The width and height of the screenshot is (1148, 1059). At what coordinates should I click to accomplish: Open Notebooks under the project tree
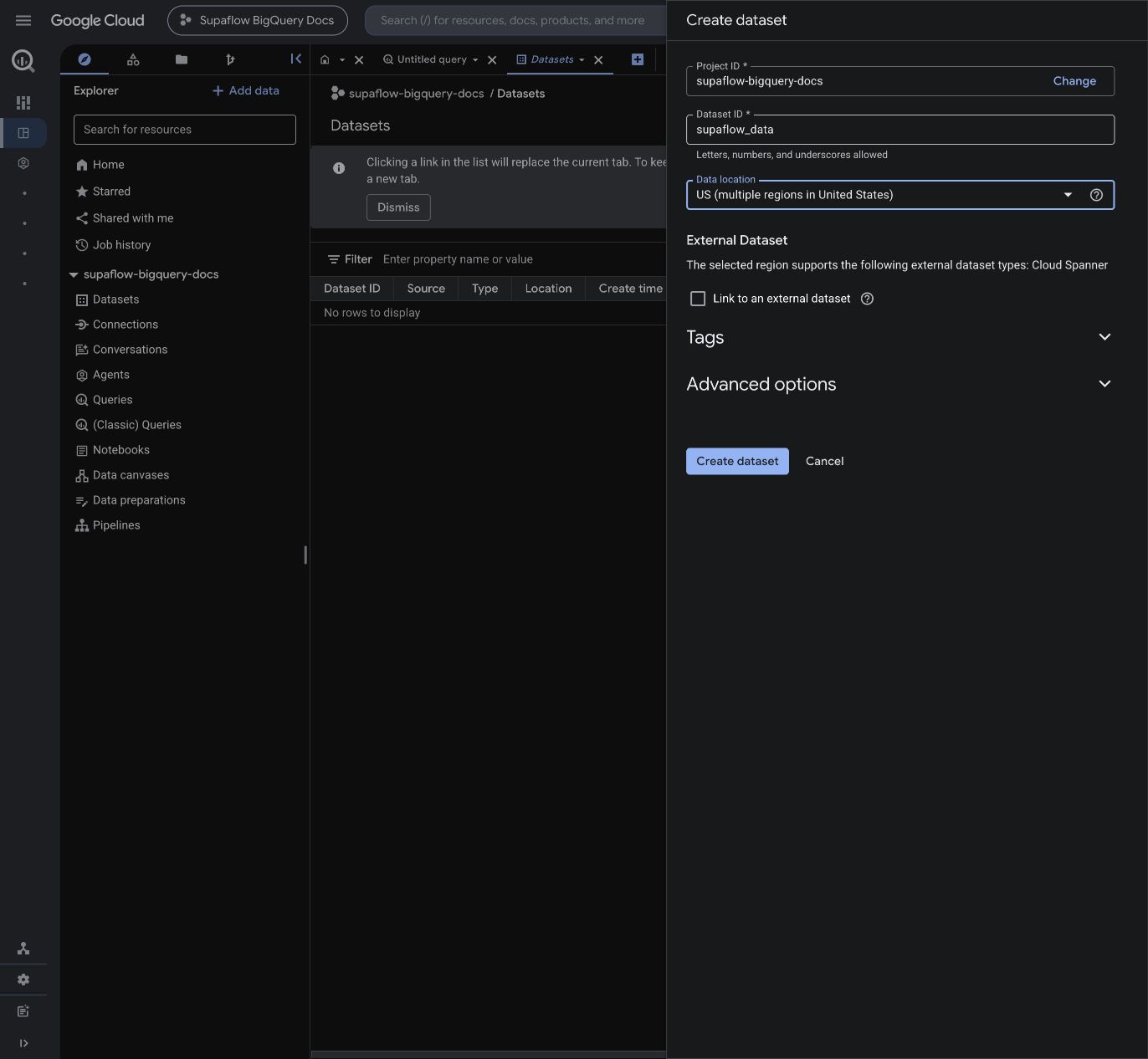click(x=120, y=450)
